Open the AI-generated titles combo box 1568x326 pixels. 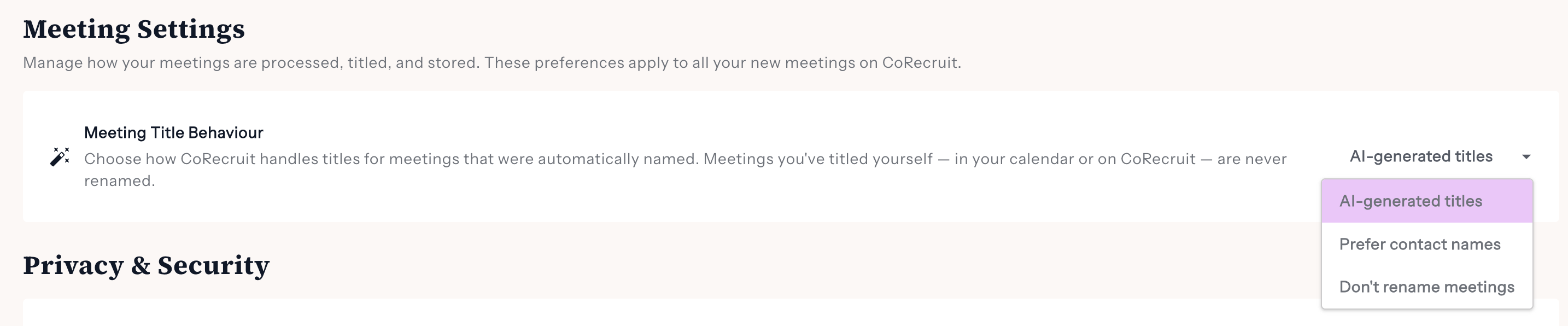[x=1439, y=156]
